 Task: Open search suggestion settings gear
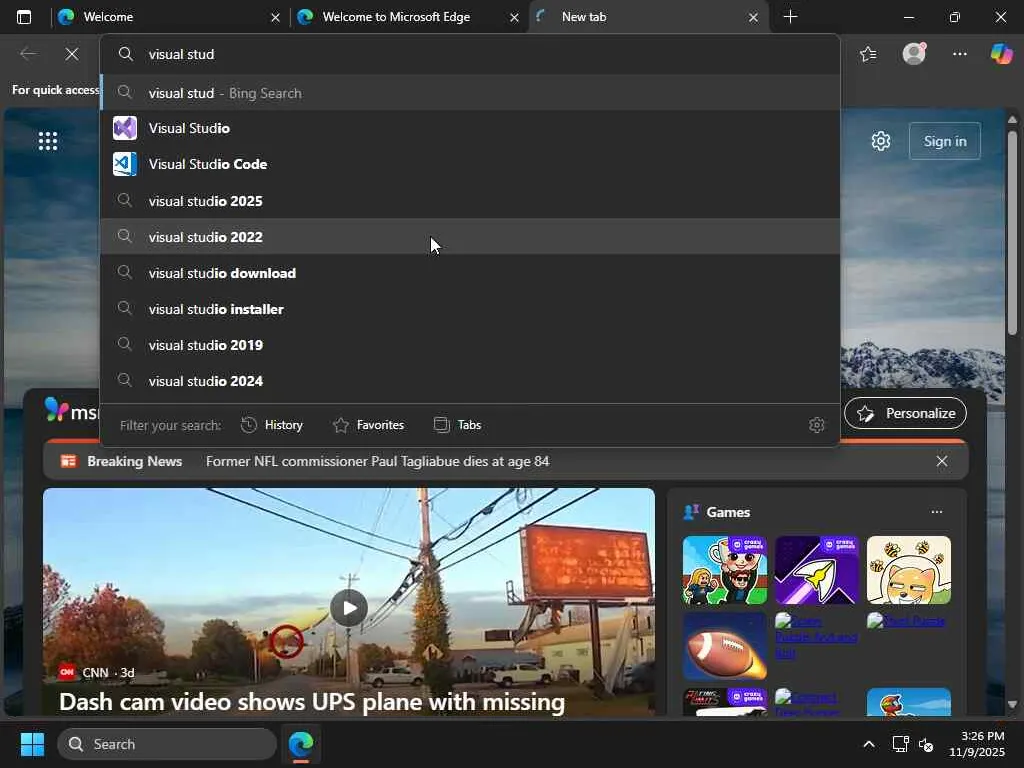[816, 425]
